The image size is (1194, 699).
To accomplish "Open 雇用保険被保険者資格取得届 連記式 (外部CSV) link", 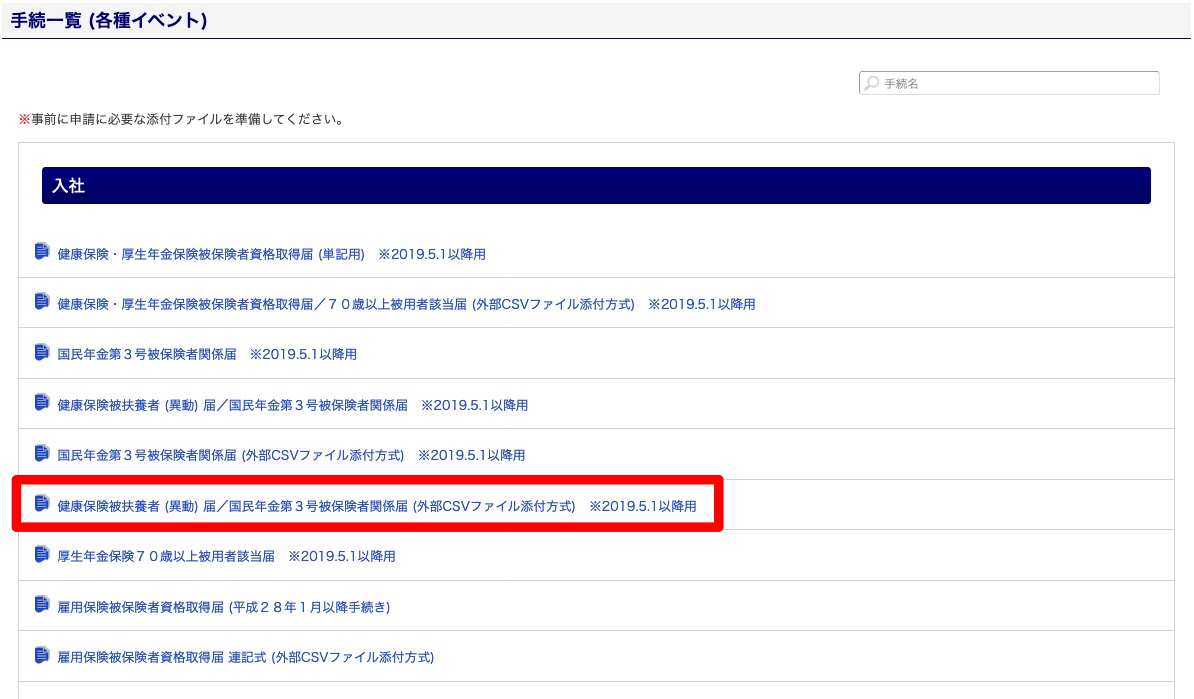I will (x=245, y=657).
